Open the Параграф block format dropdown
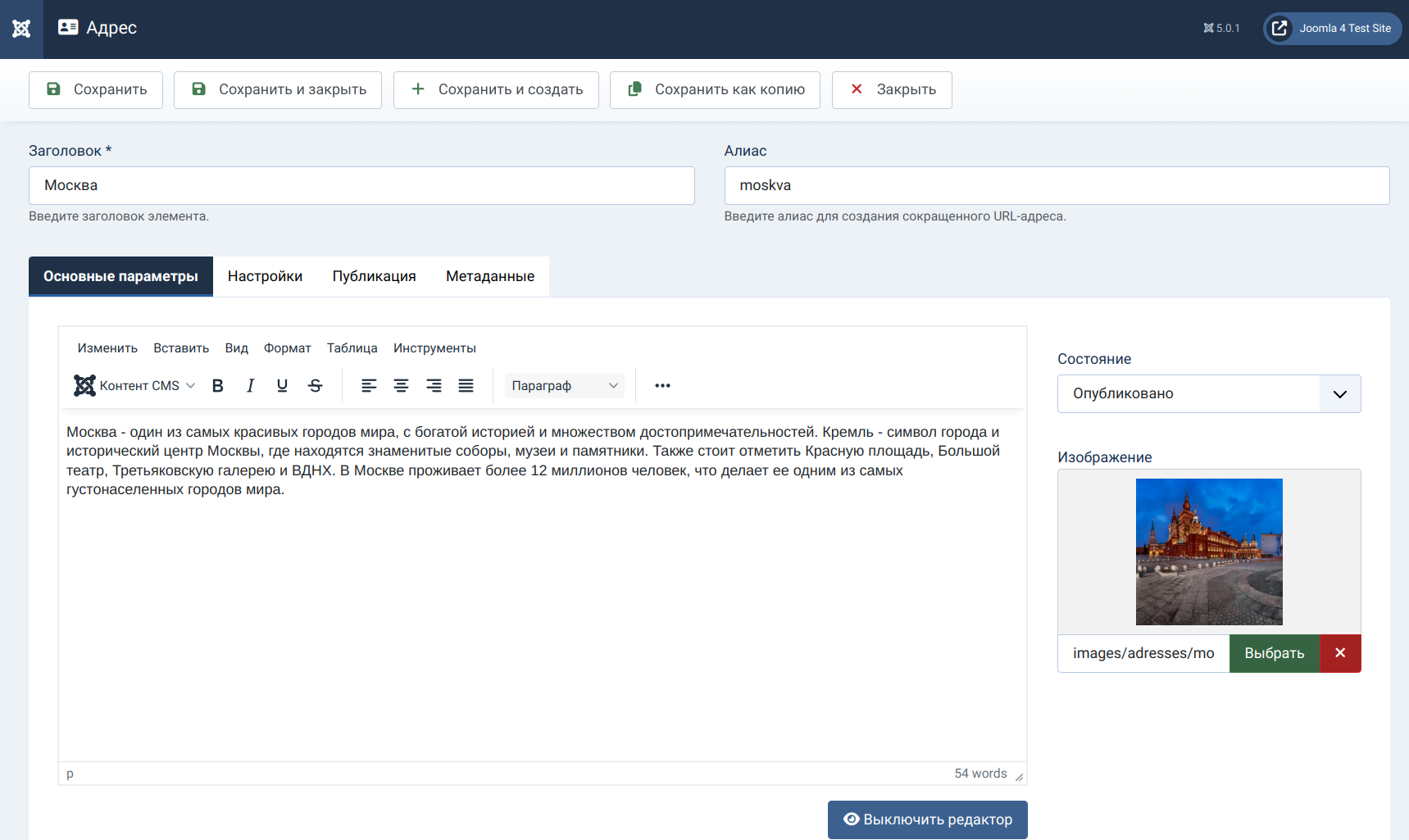This screenshot has width=1409, height=840. 564,386
